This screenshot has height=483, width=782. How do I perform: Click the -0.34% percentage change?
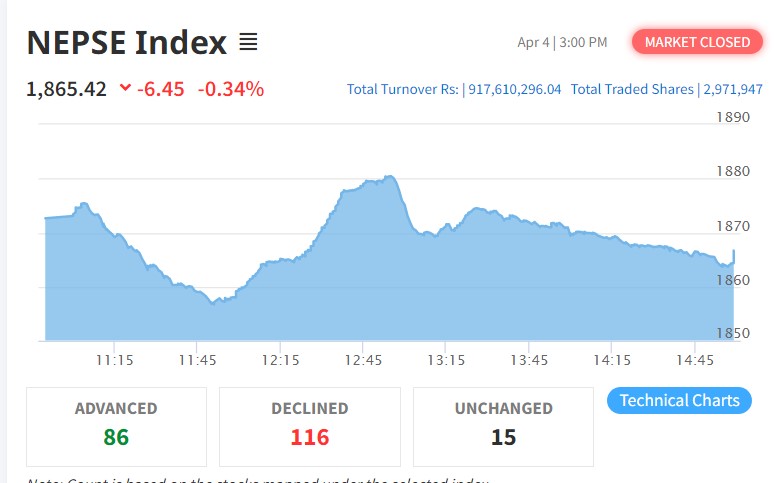[x=231, y=88]
